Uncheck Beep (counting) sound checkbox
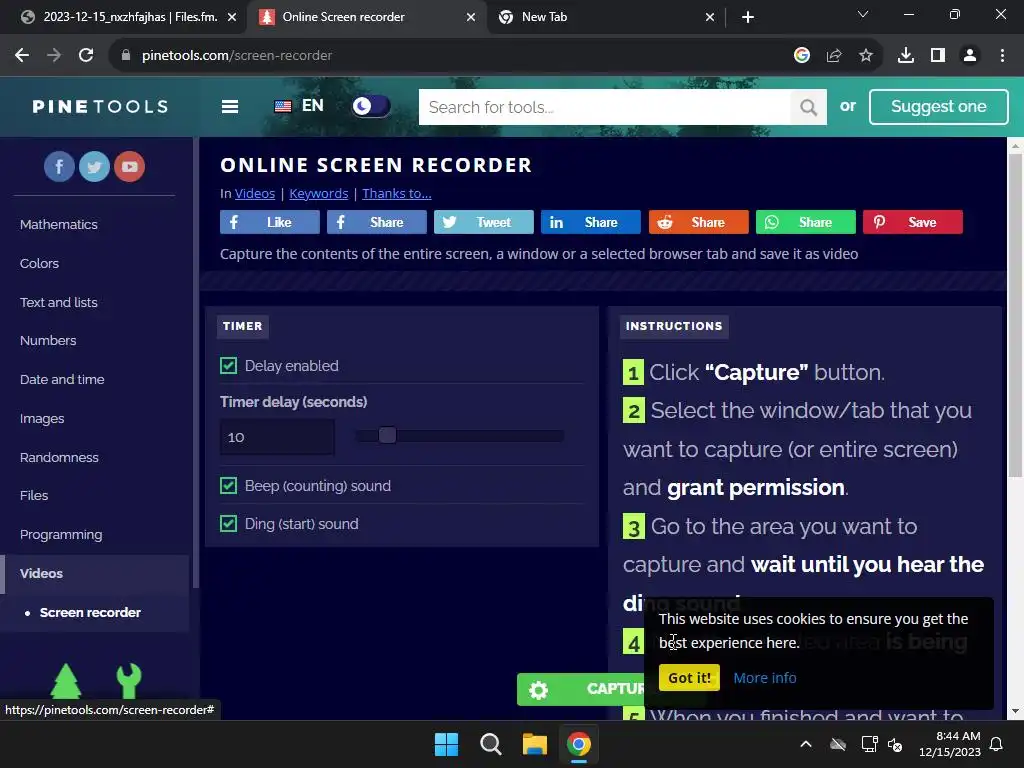The width and height of the screenshot is (1024, 768). point(229,486)
